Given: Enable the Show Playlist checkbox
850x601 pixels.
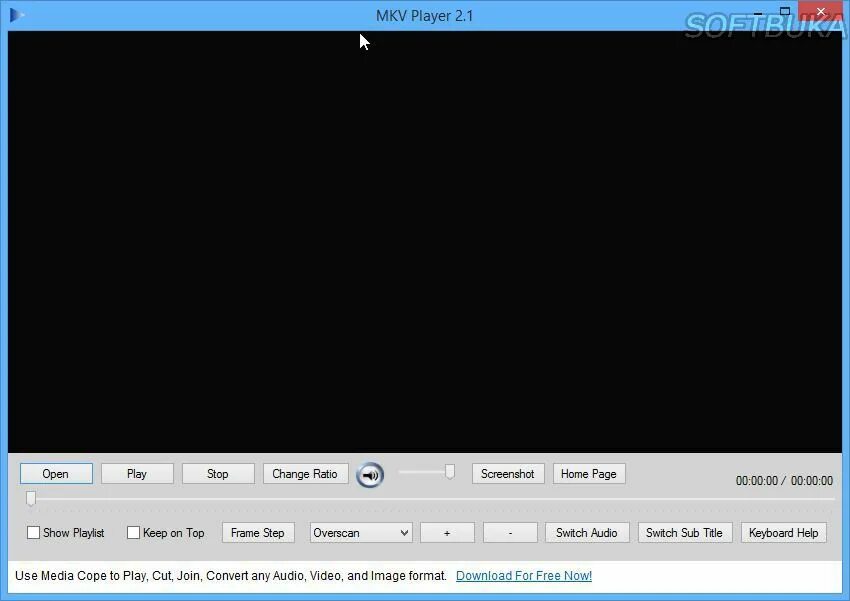Looking at the screenshot, I should click(x=34, y=533).
